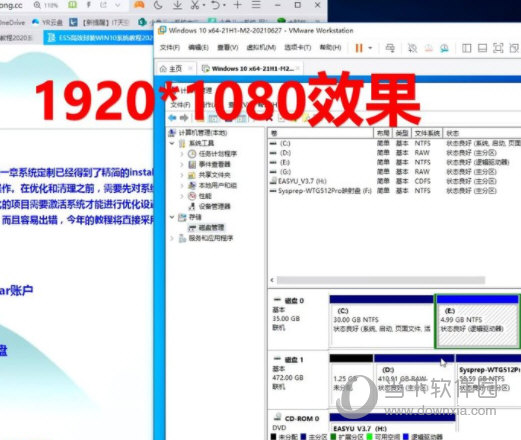Open the VMware 编辑(E) menu
This screenshot has height=440, width=521.
198,48
